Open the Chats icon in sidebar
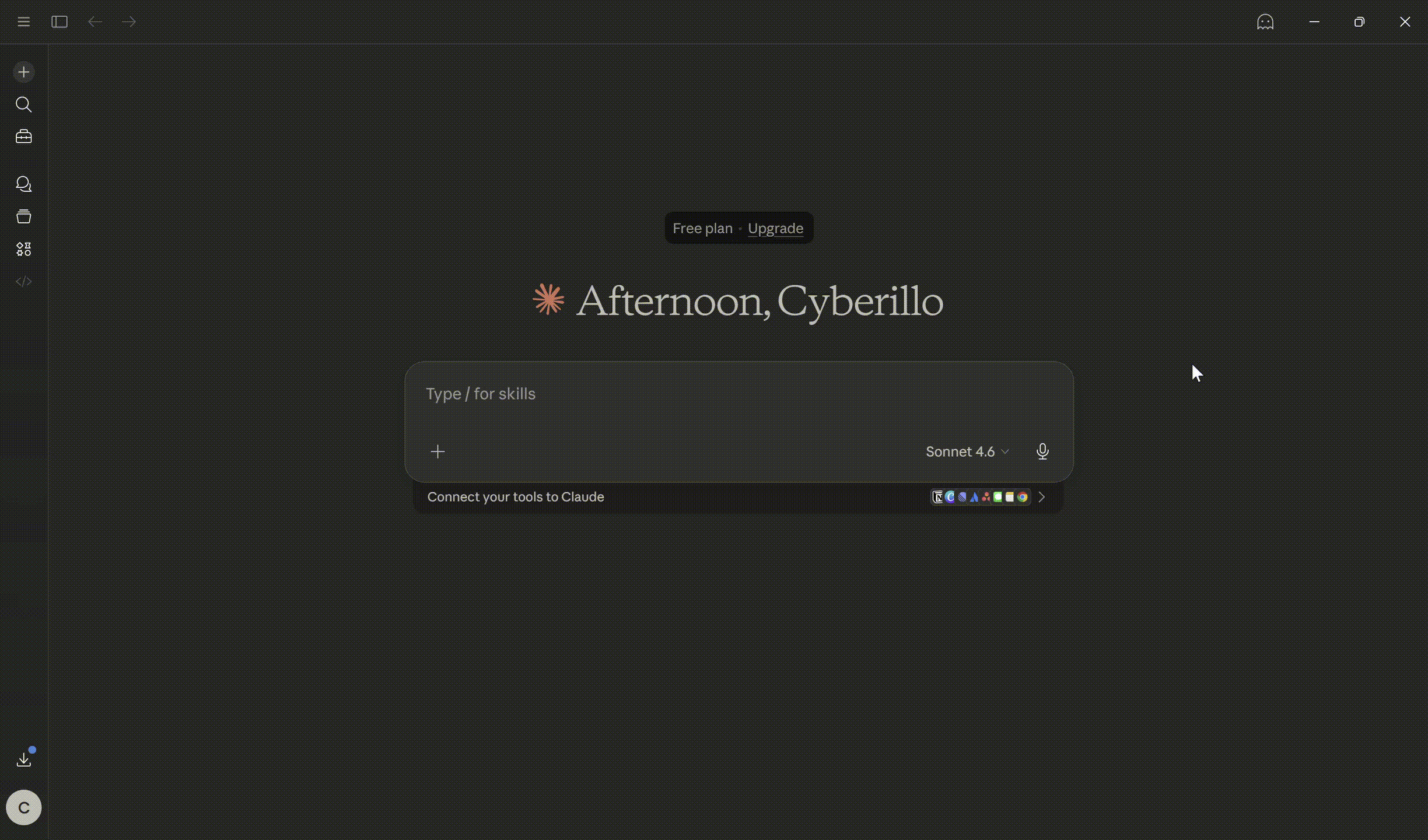 24,184
